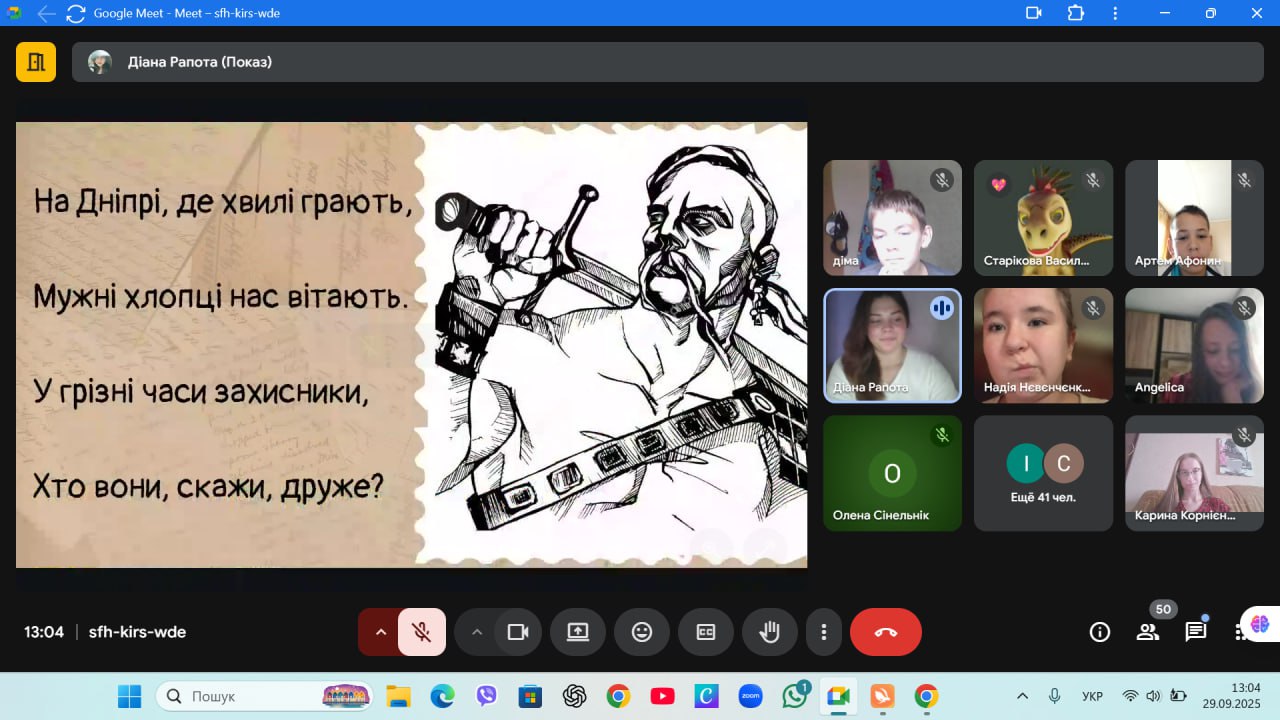Image resolution: width=1280 pixels, height=720 pixels.
Task: Open the emoji reactions panel
Action: [642, 632]
